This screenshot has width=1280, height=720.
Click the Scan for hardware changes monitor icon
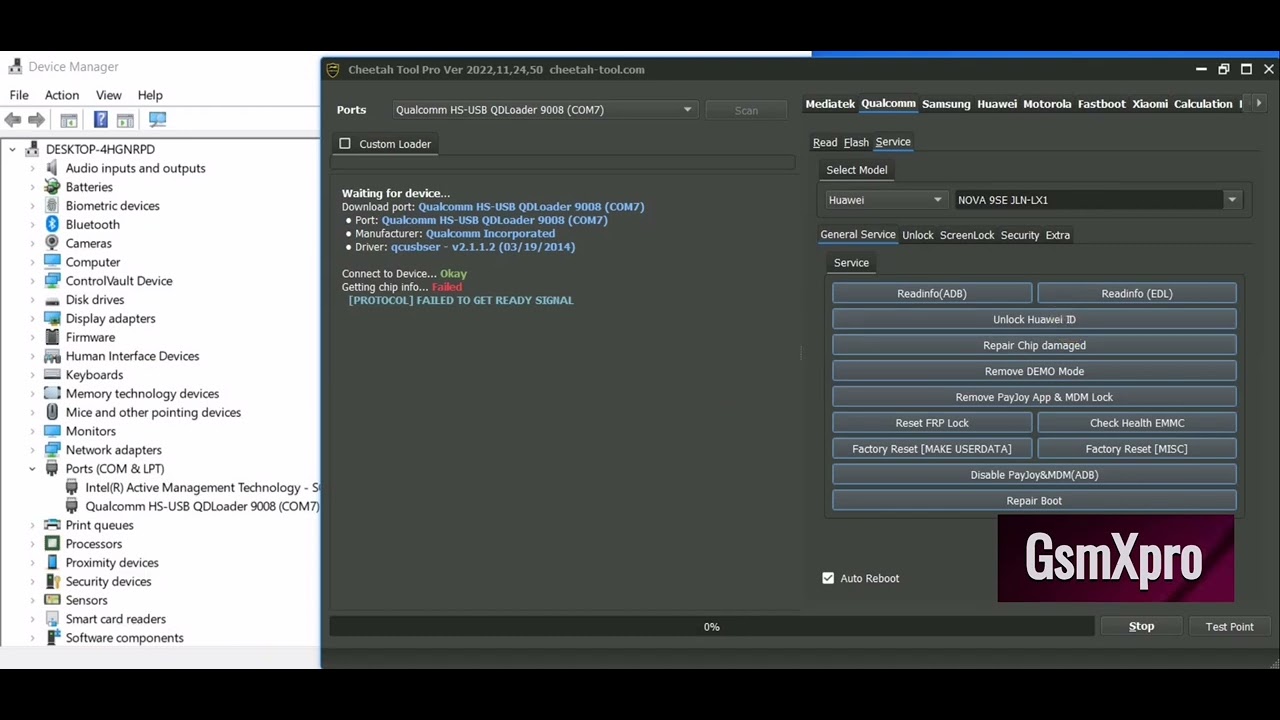coord(157,120)
